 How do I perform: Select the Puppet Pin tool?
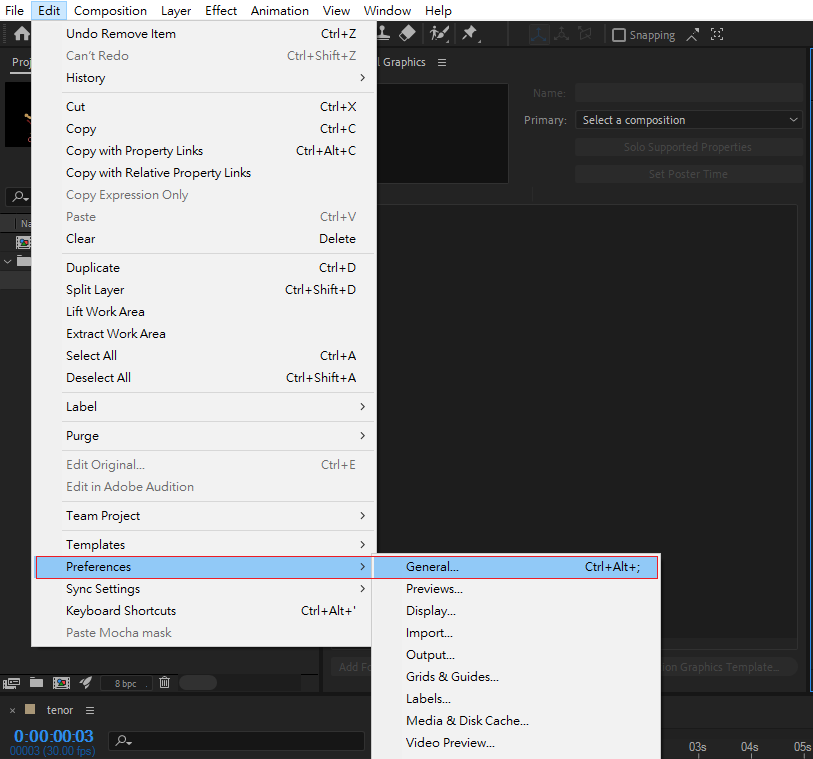pyautogui.click(x=469, y=33)
